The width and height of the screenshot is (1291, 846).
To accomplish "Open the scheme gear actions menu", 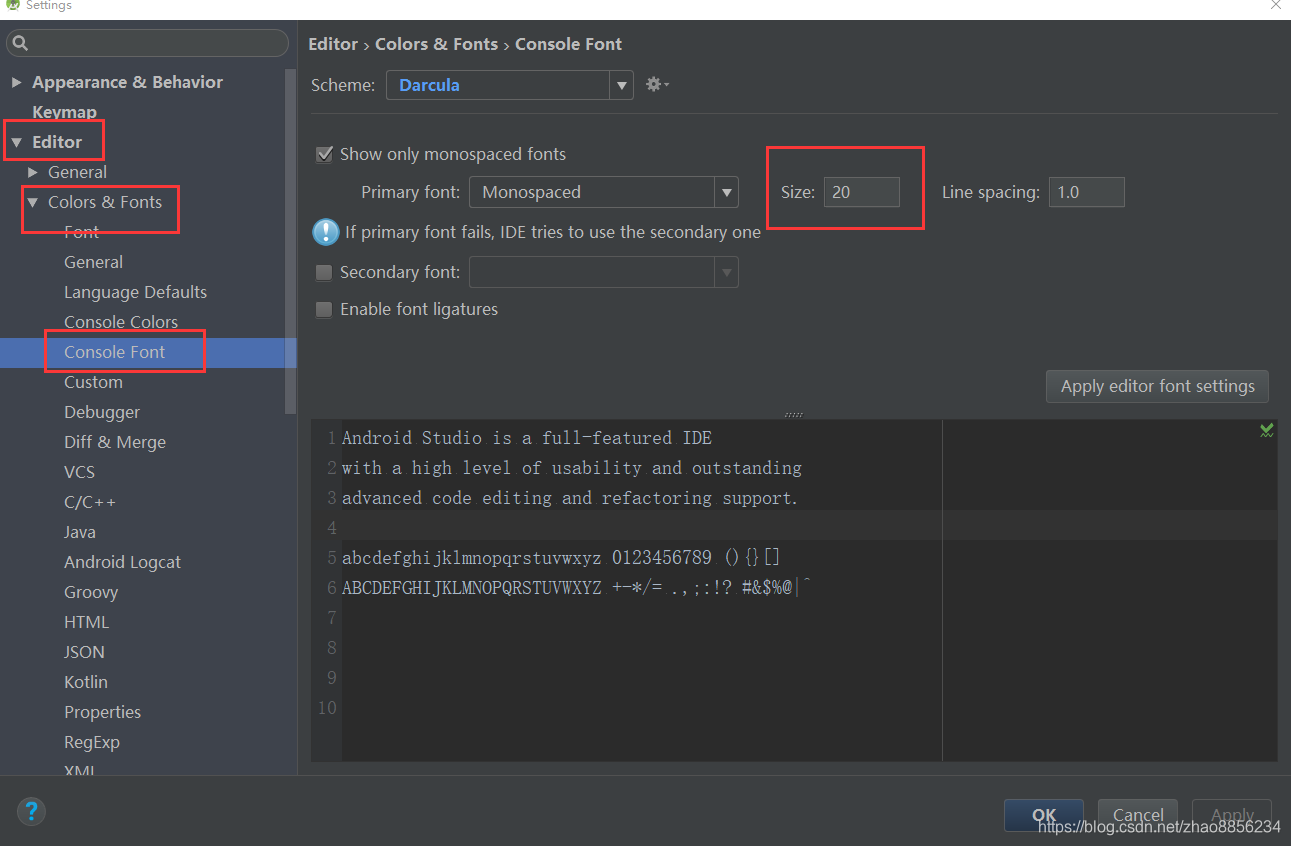I will tap(657, 85).
